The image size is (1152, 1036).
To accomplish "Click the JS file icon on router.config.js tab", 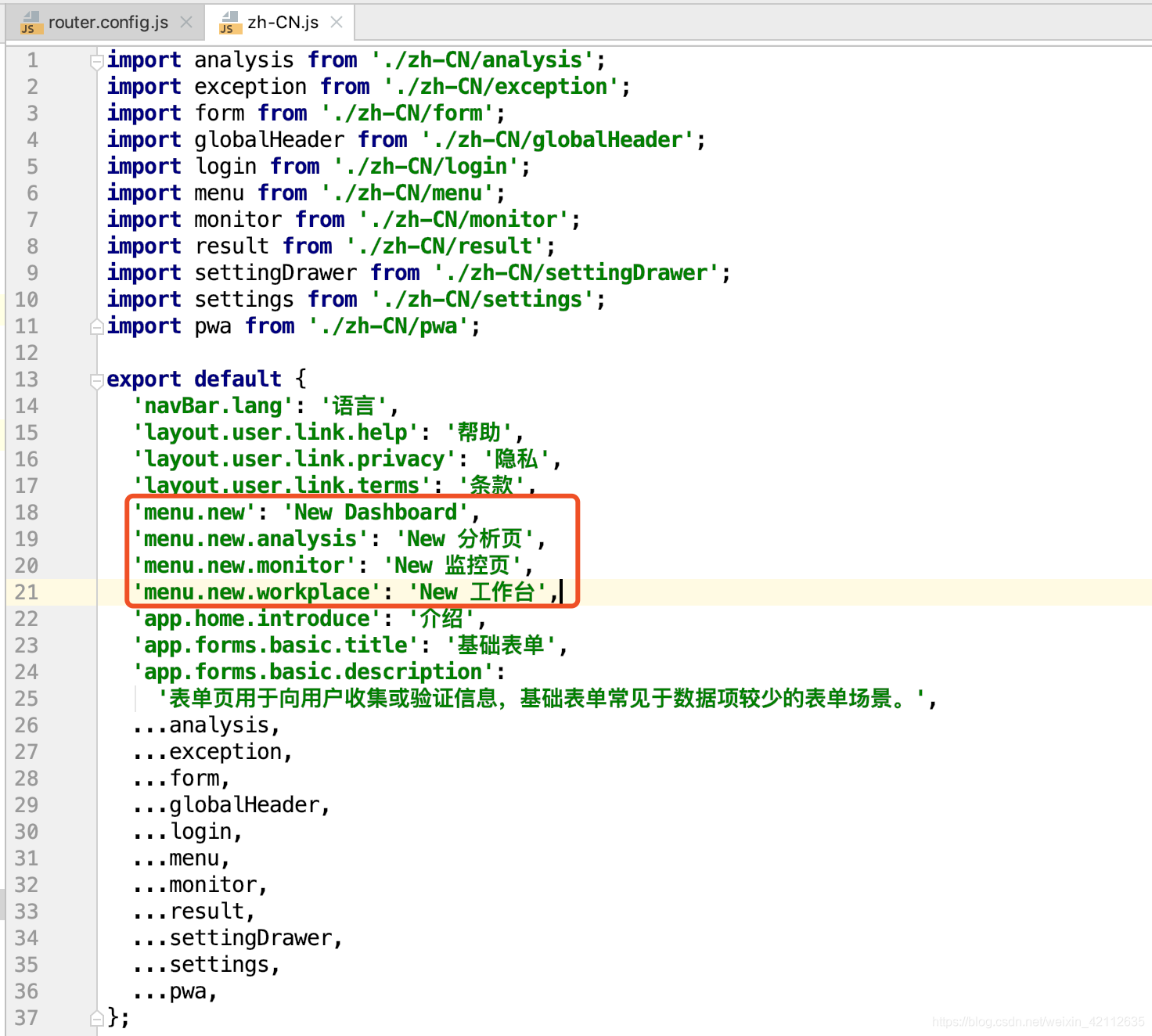I will click(x=30, y=23).
